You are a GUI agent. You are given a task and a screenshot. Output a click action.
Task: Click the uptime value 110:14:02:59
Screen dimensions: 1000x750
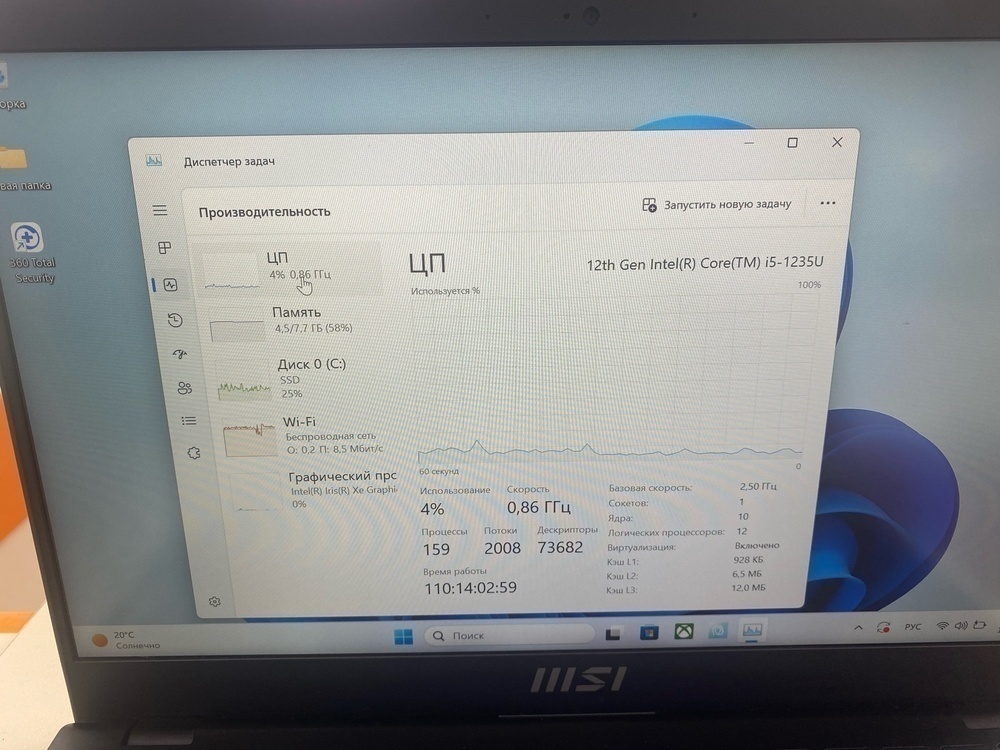(471, 588)
